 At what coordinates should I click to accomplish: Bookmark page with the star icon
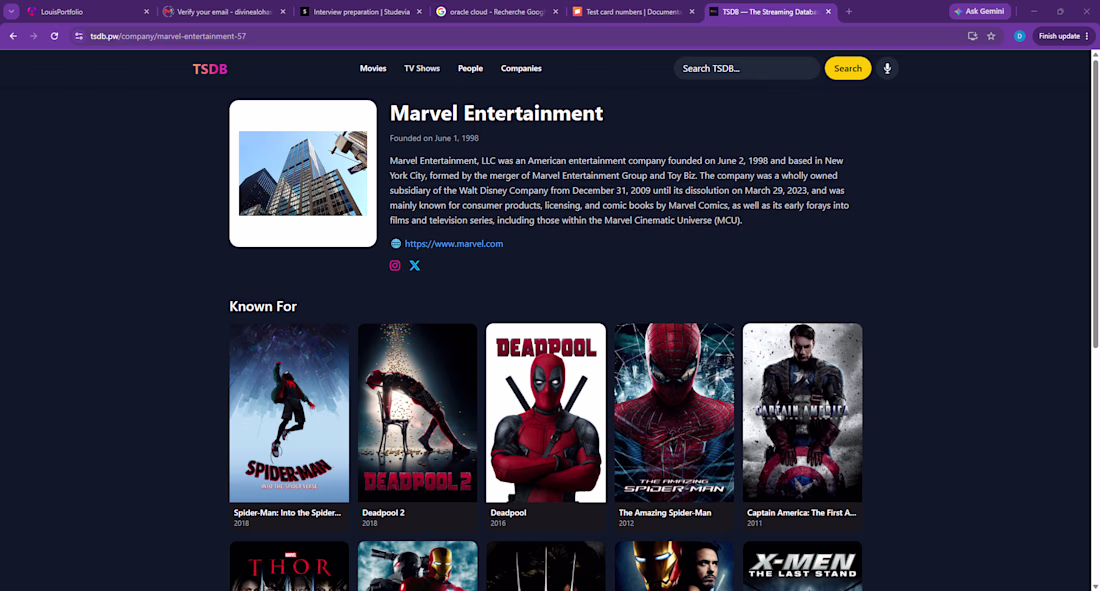(x=991, y=36)
